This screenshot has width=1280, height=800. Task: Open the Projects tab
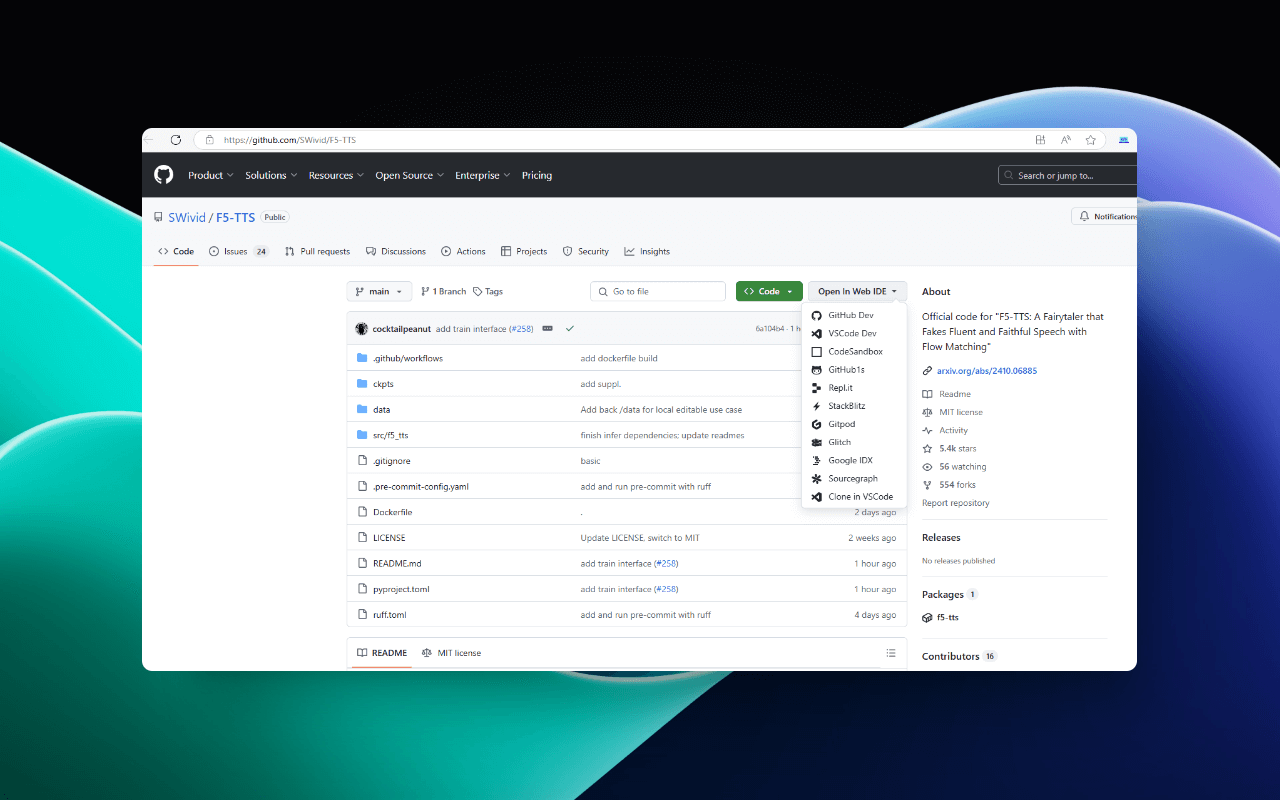524,251
